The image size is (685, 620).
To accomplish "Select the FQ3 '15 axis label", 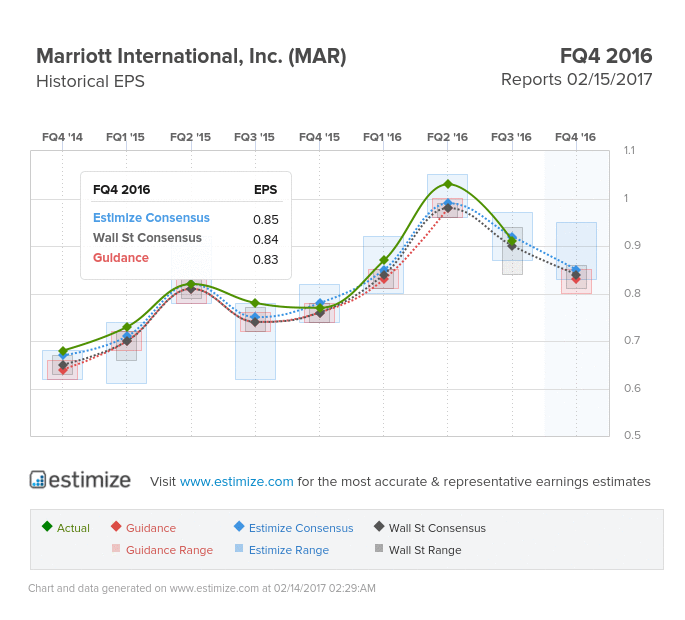I will point(254,137).
